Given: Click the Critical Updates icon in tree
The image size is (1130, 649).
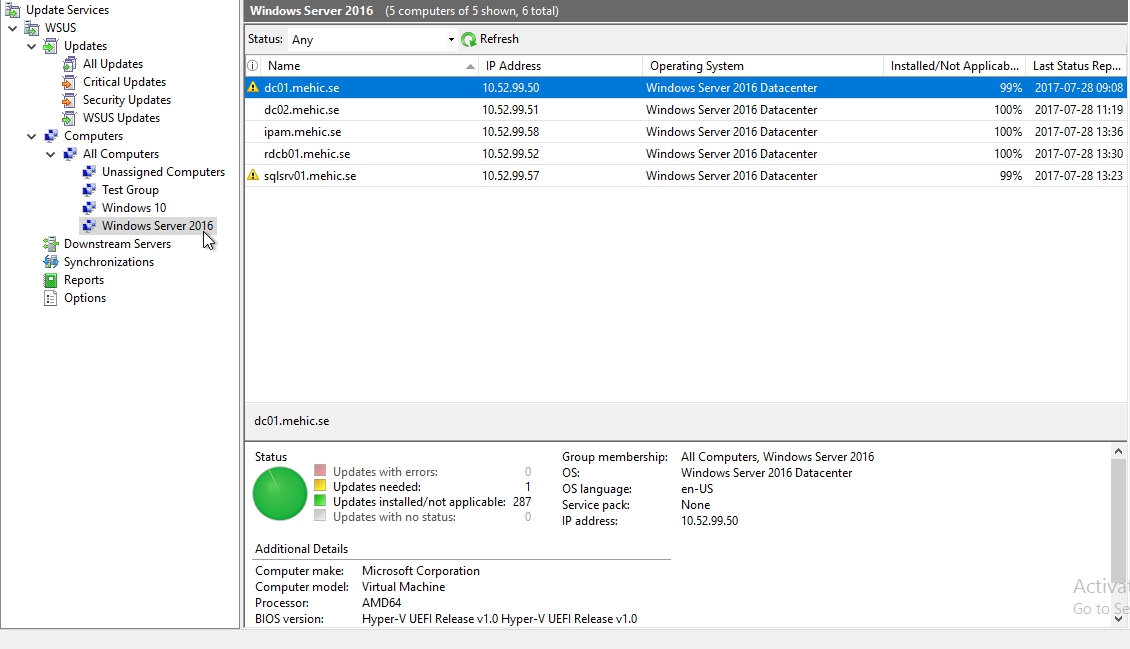Looking at the screenshot, I should click(69, 82).
